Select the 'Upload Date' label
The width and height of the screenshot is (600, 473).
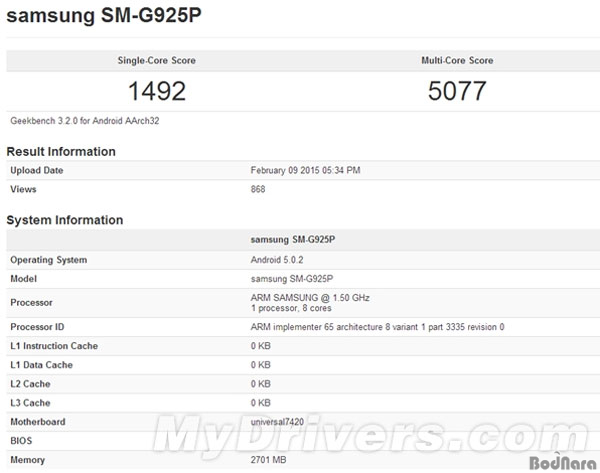(x=37, y=170)
